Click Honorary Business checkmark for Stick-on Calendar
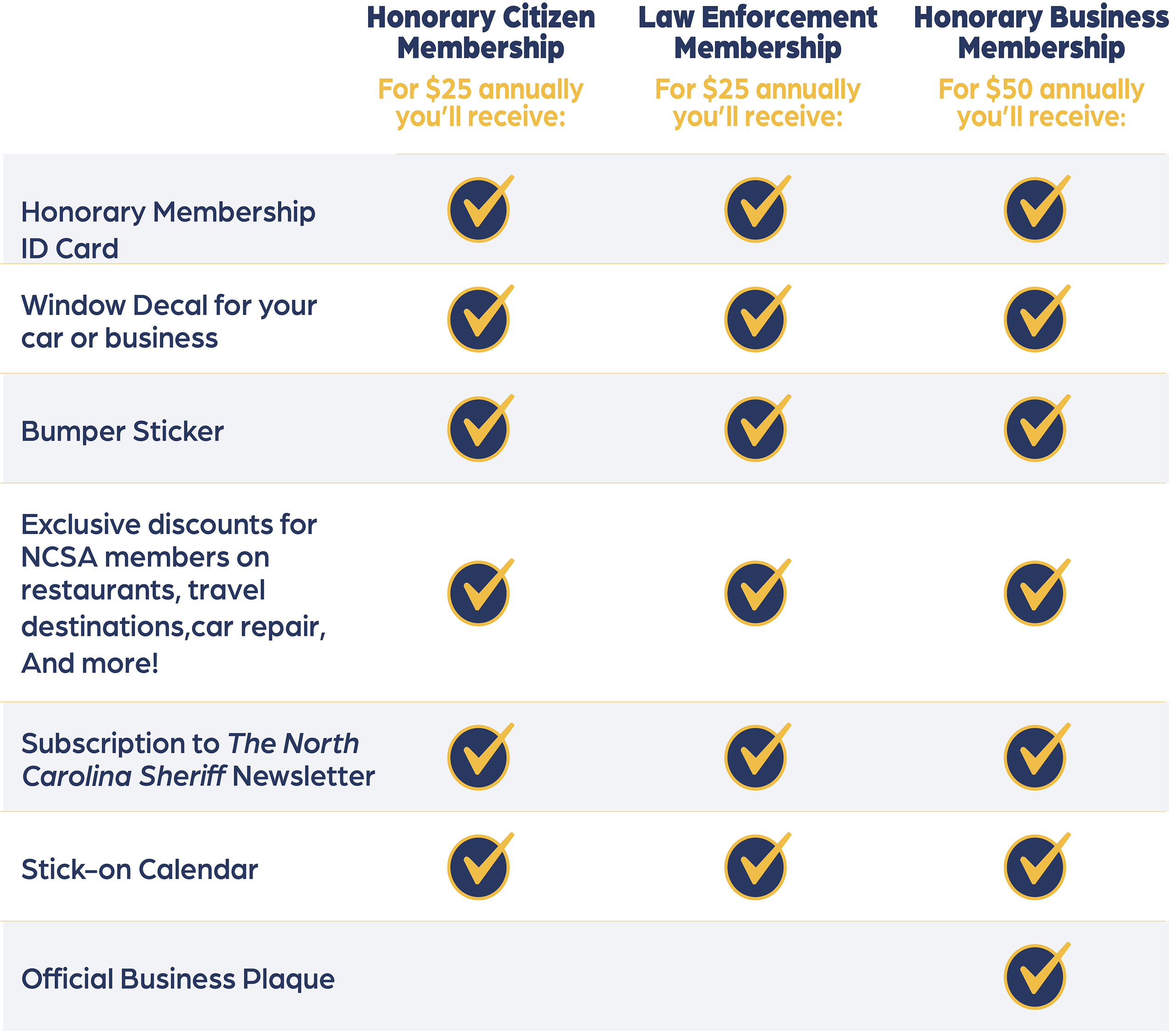The image size is (1176, 1031). click(1037, 867)
